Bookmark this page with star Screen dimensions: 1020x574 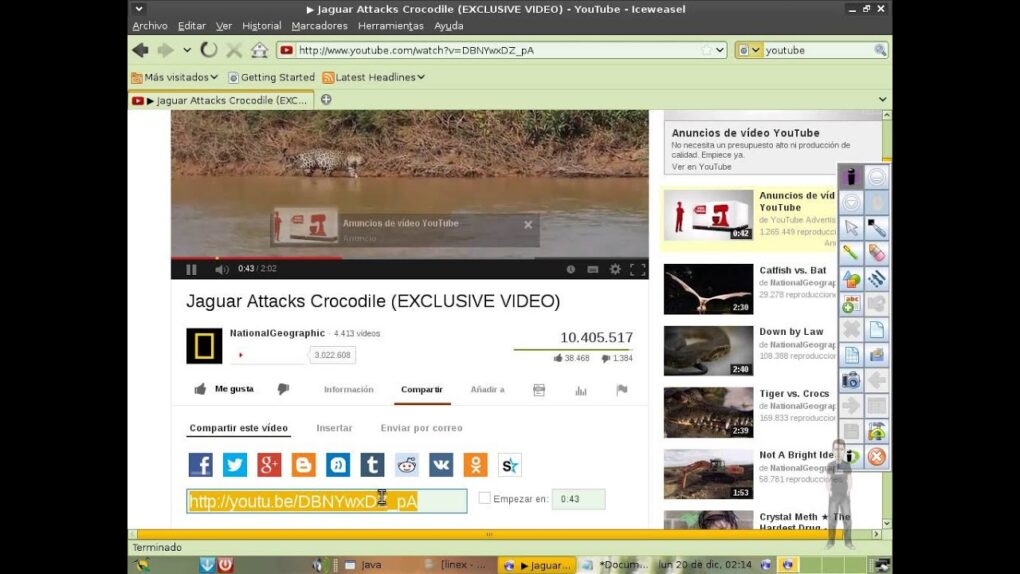(706, 50)
